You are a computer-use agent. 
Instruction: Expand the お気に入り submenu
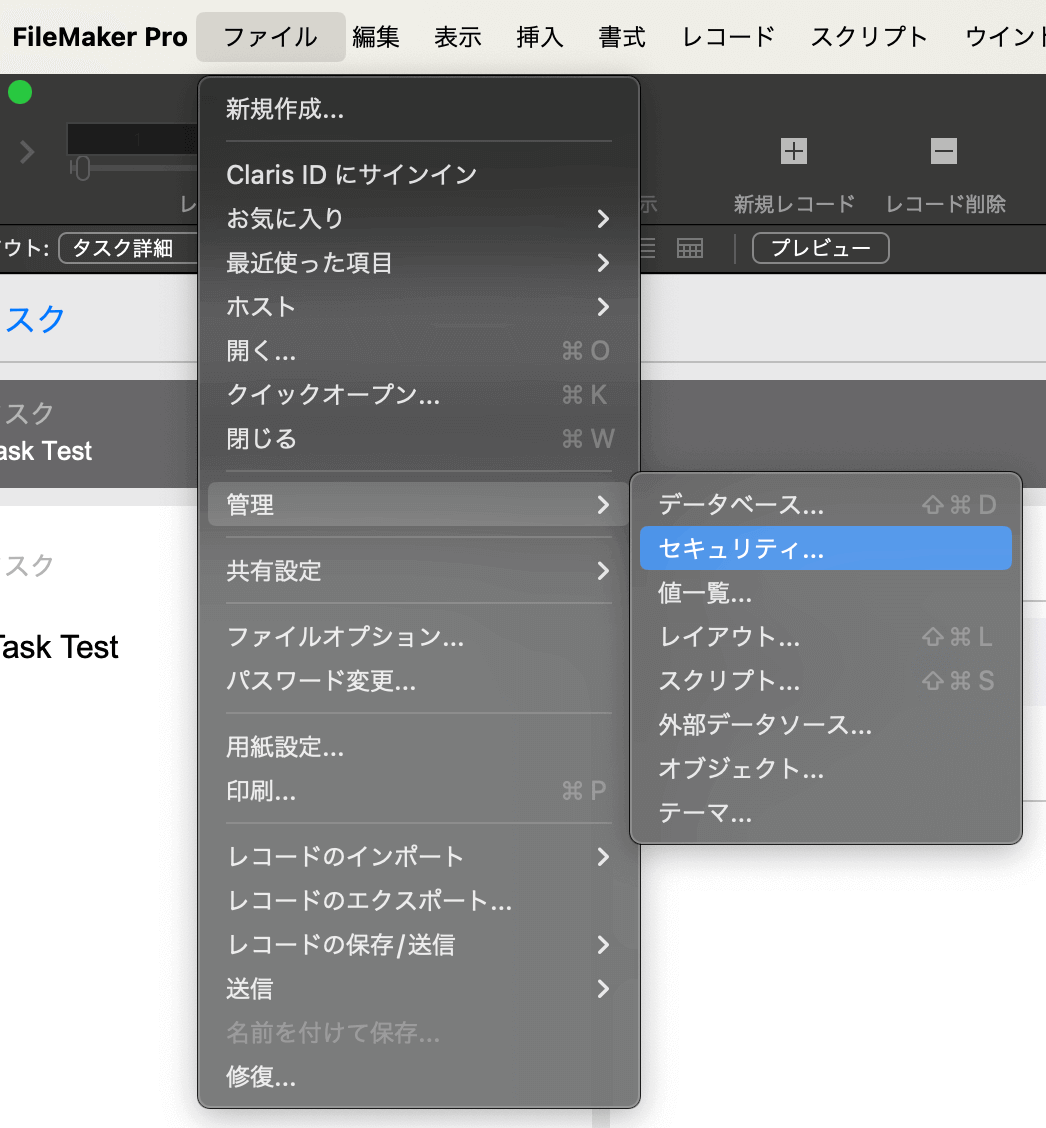(x=419, y=219)
